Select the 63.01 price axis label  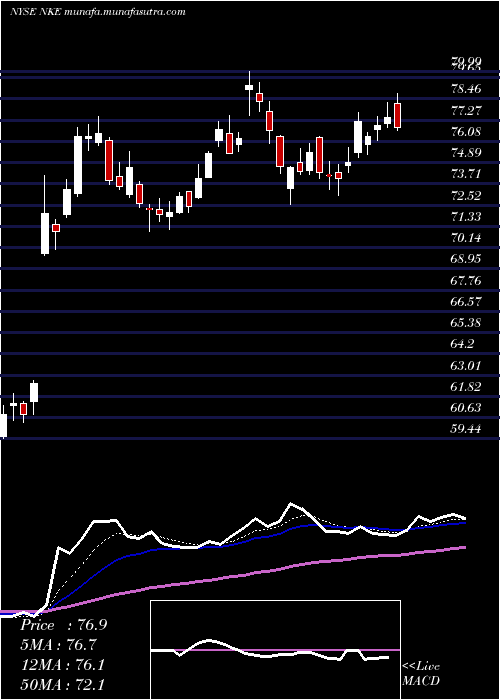467,365
